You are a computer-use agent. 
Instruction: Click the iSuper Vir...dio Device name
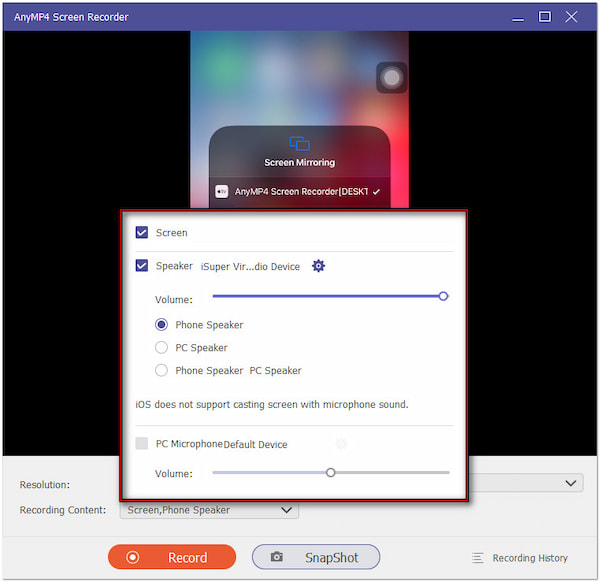250,266
